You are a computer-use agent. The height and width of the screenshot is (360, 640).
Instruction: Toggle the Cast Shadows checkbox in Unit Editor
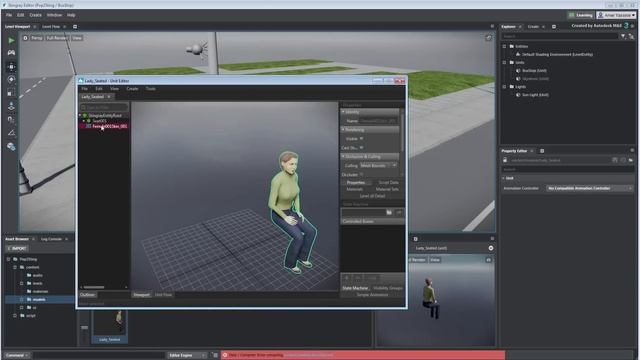pos(362,147)
